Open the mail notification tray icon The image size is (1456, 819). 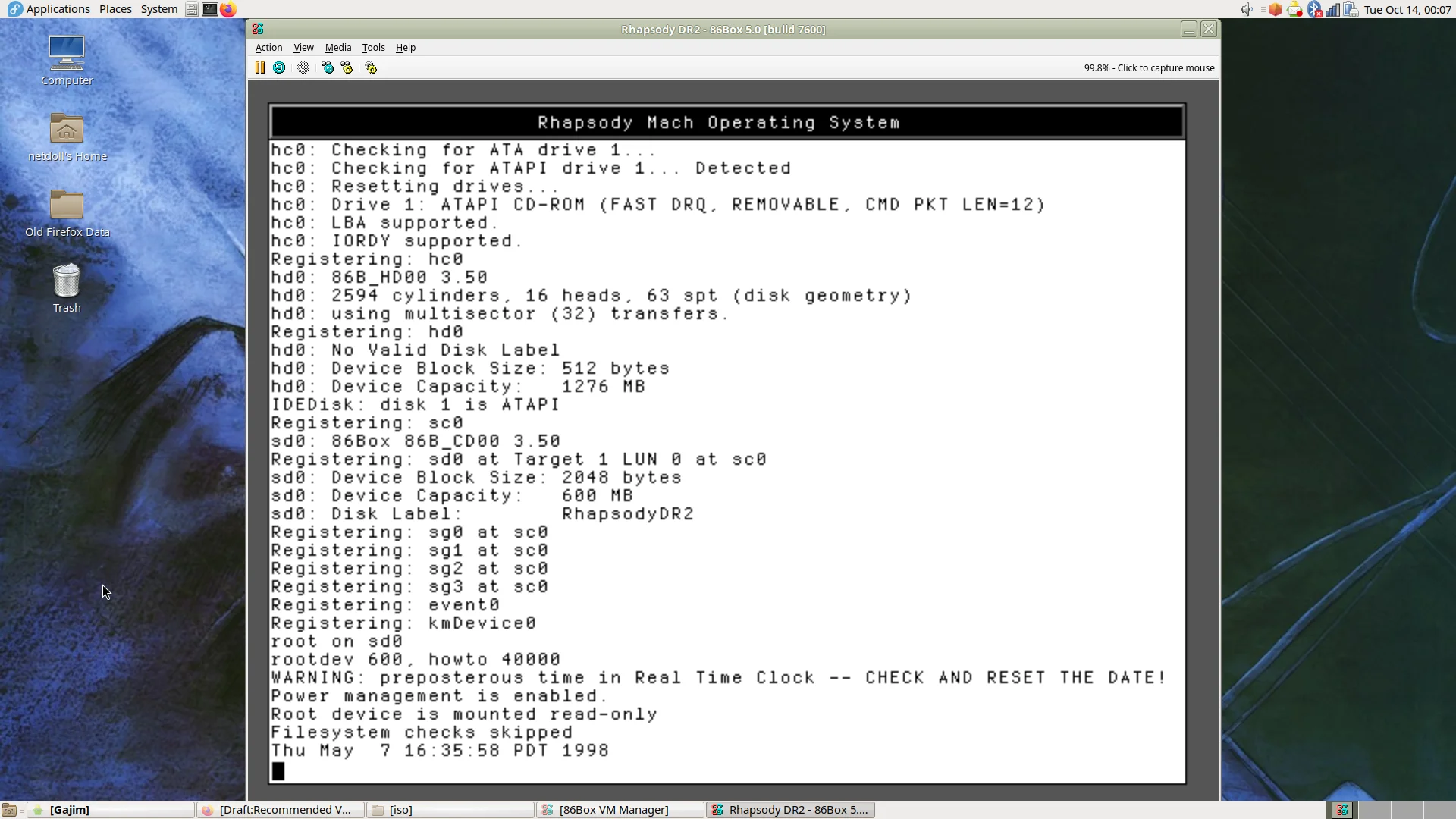[1294, 9]
